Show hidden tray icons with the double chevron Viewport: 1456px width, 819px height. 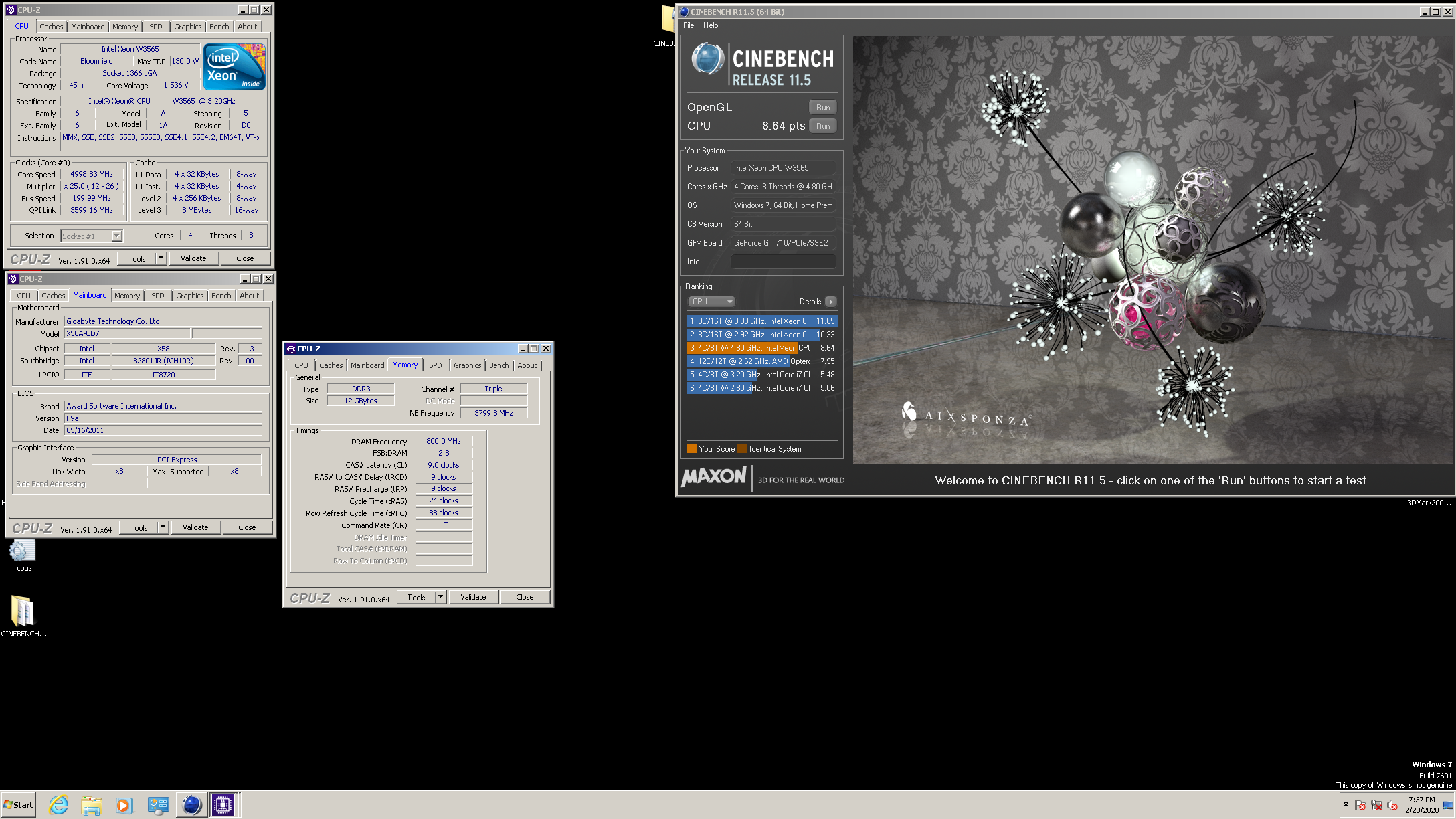click(x=1346, y=804)
